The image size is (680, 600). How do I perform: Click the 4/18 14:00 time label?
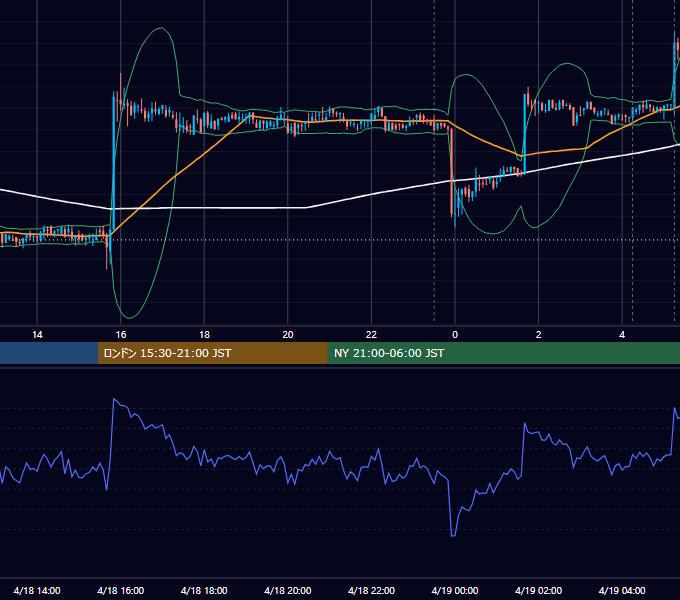point(37,590)
